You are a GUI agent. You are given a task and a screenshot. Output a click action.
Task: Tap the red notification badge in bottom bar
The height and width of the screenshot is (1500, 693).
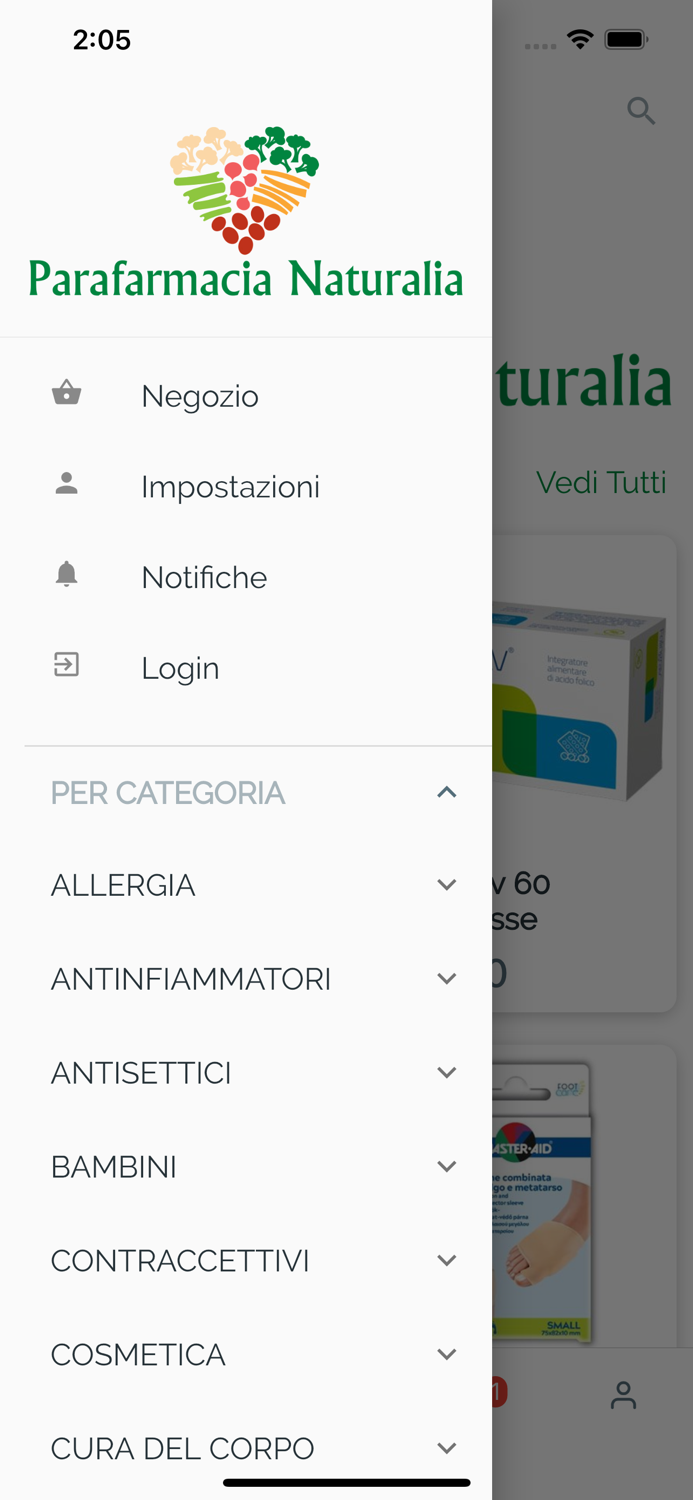499,1391
